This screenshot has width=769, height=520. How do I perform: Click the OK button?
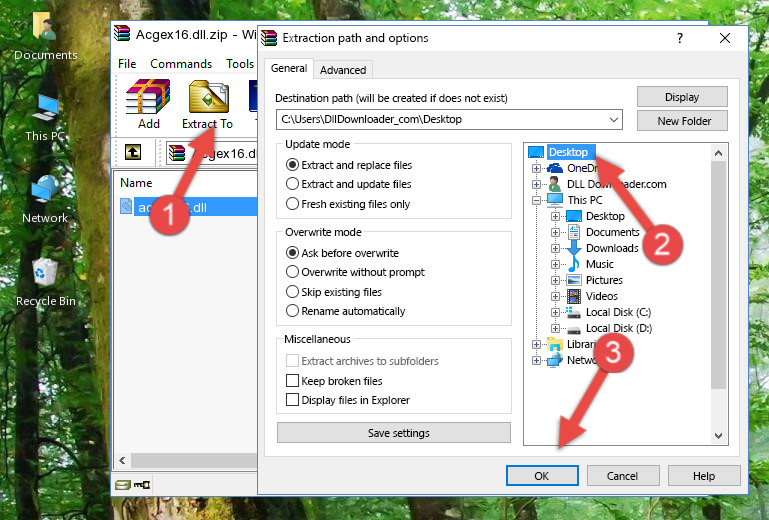click(x=542, y=476)
